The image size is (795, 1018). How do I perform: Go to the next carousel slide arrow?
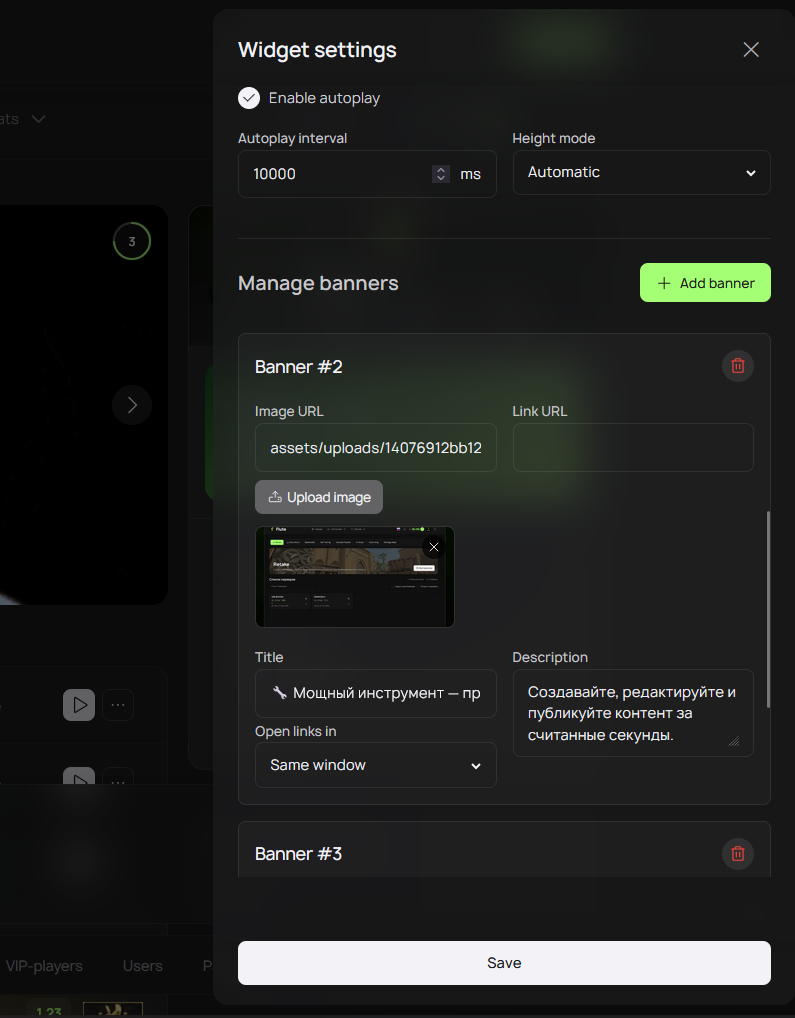(x=132, y=405)
